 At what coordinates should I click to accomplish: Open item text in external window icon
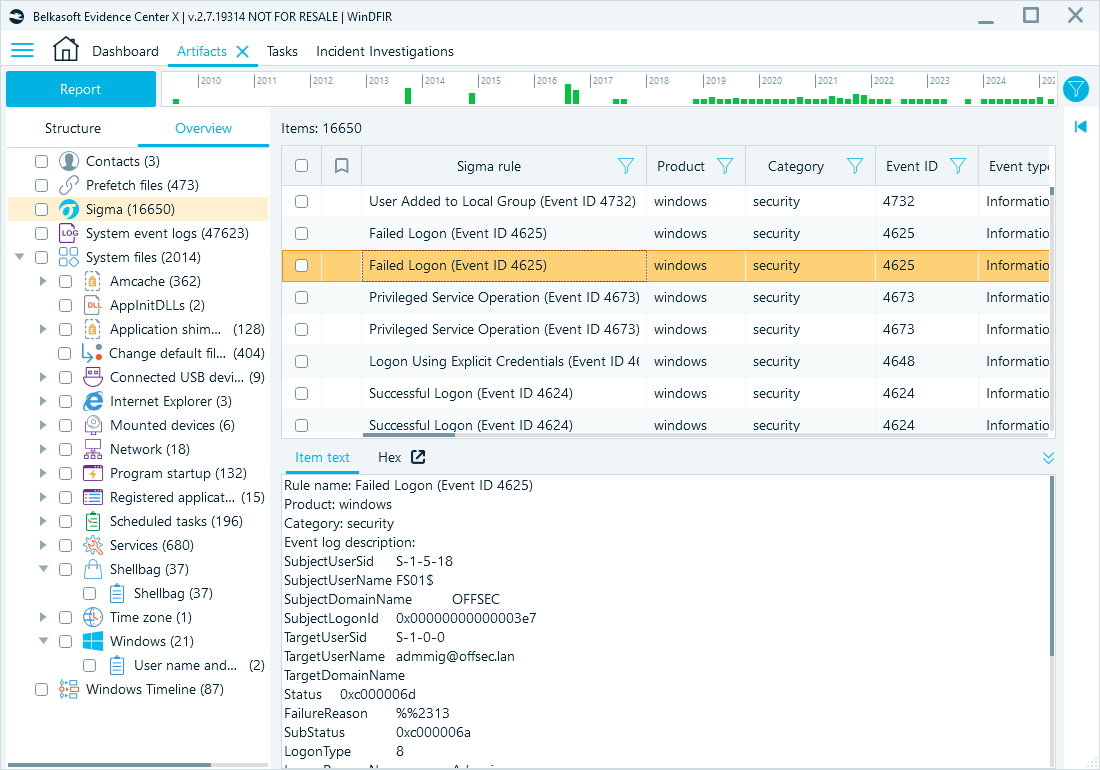click(418, 457)
